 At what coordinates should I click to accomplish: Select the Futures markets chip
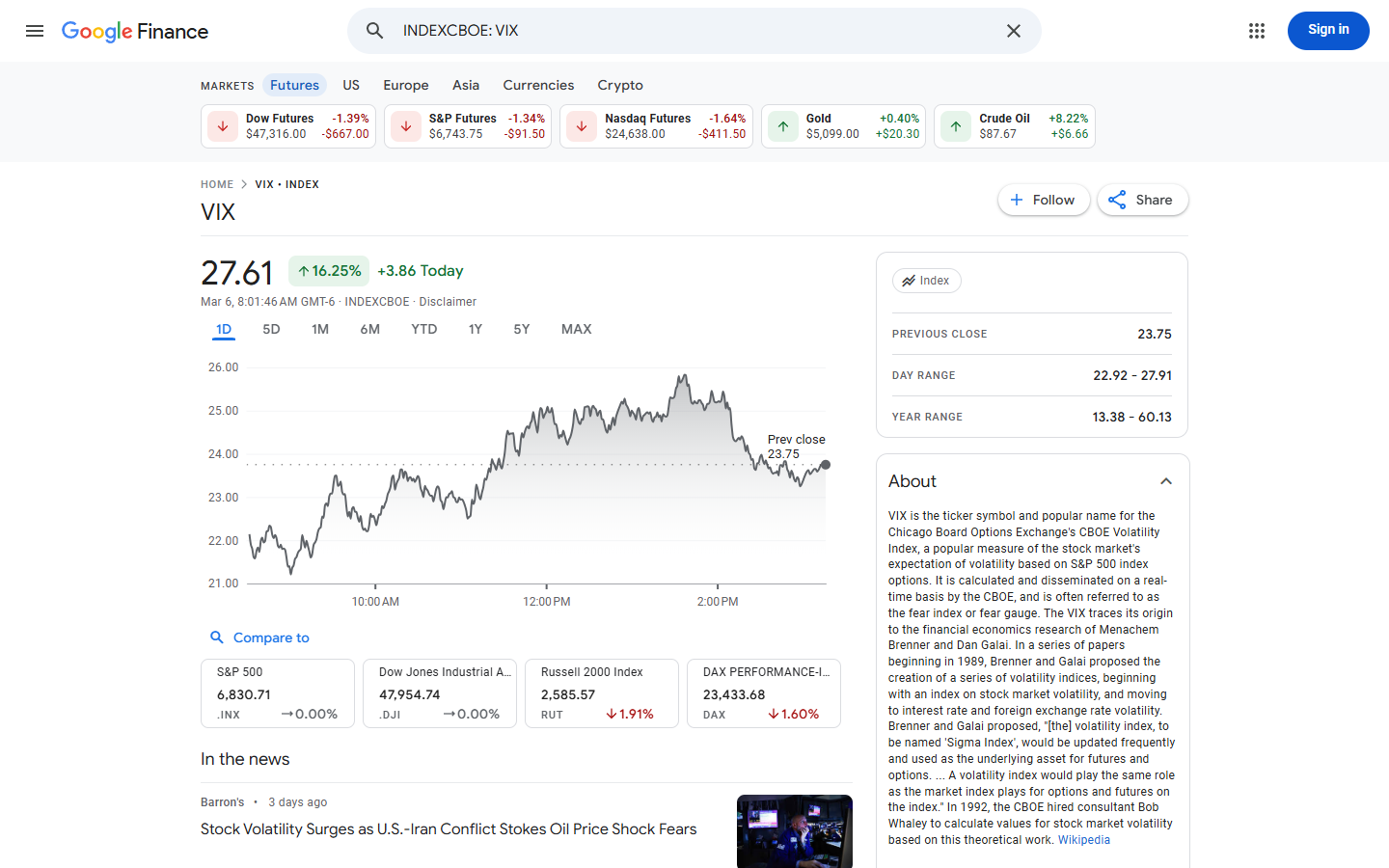294,85
